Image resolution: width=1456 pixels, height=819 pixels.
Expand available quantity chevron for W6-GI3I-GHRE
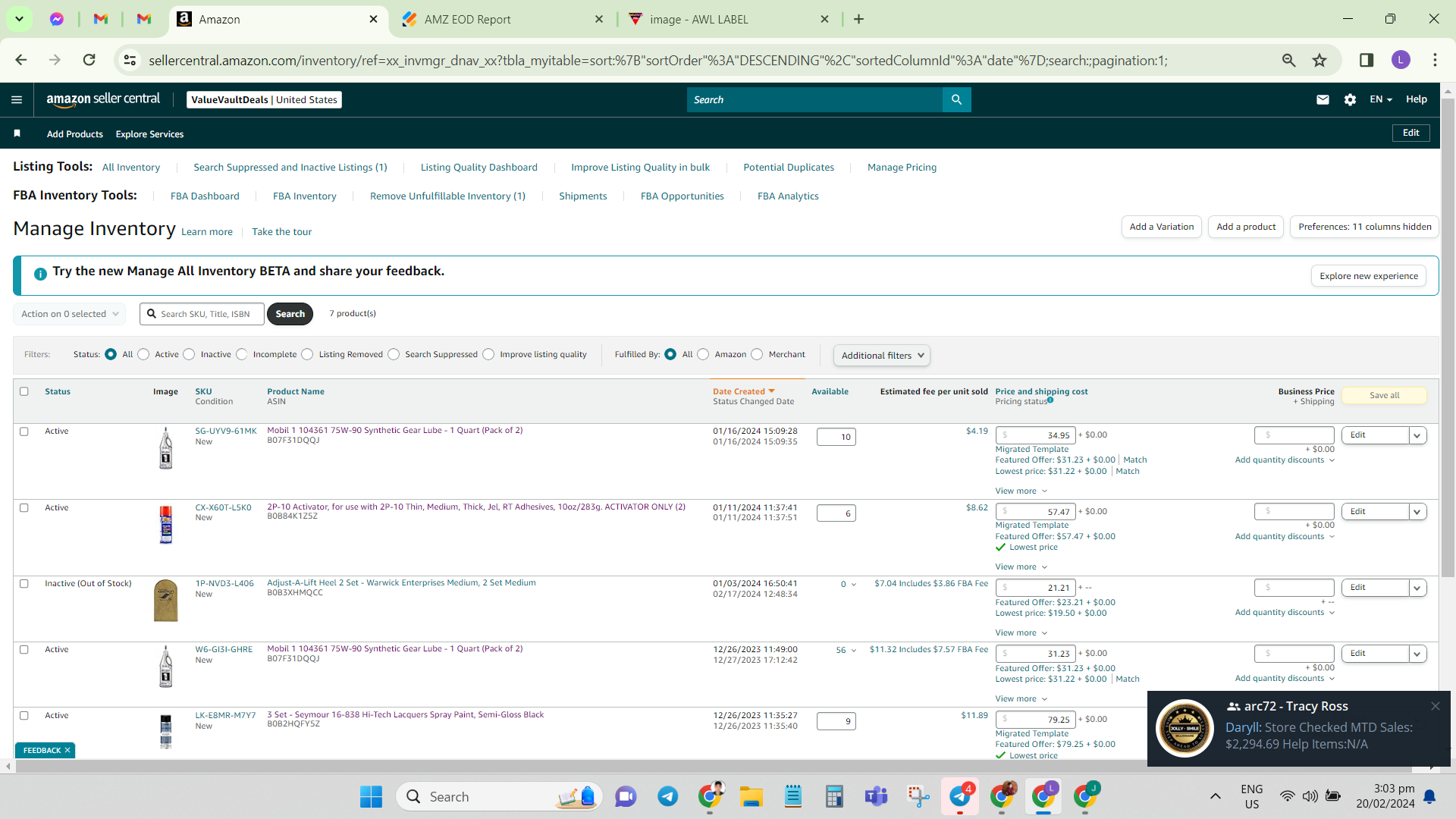click(854, 651)
